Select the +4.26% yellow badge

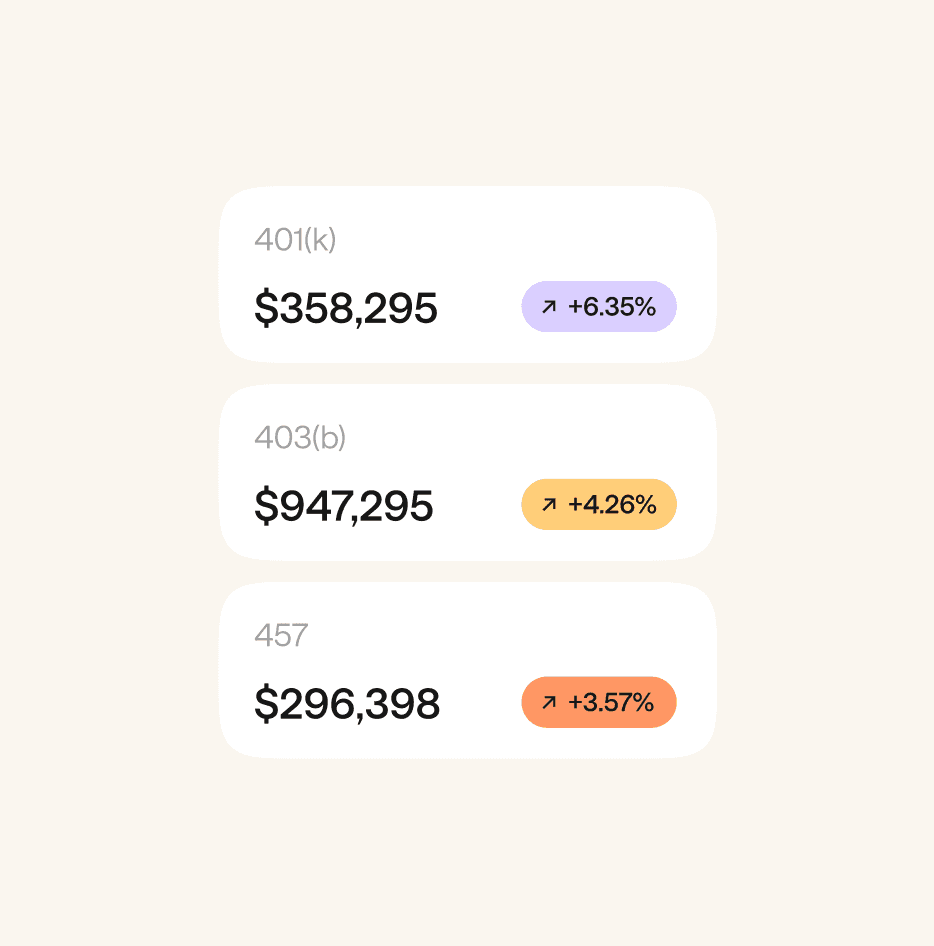599,504
